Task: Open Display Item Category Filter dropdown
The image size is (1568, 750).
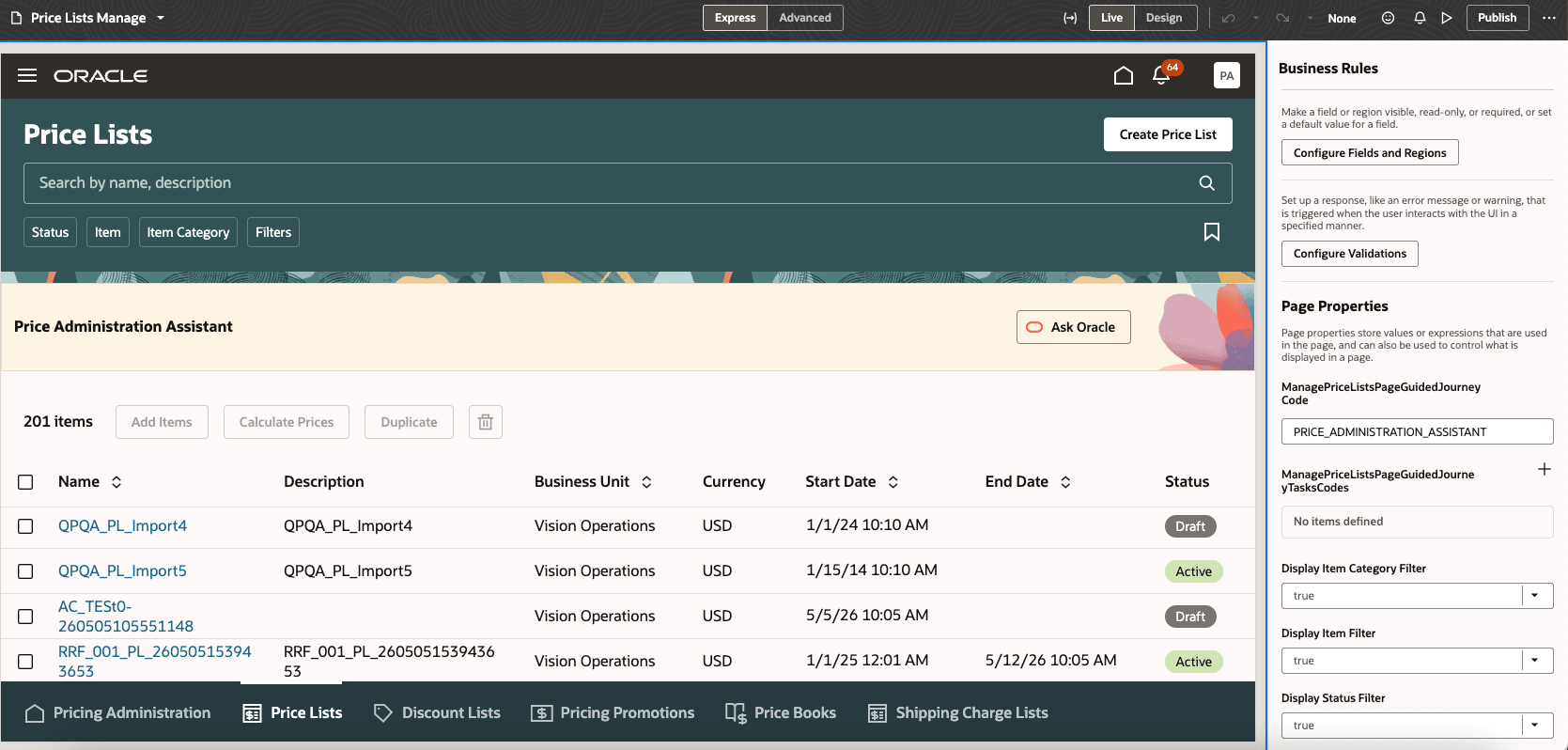Action: click(1535, 596)
